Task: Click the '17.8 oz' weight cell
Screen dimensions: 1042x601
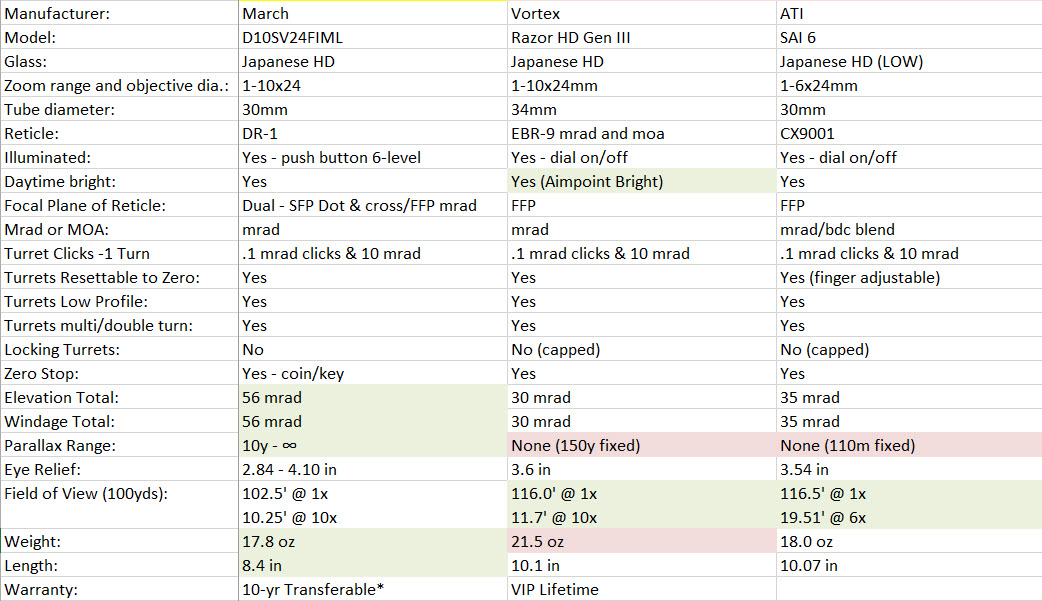Action: (373, 541)
